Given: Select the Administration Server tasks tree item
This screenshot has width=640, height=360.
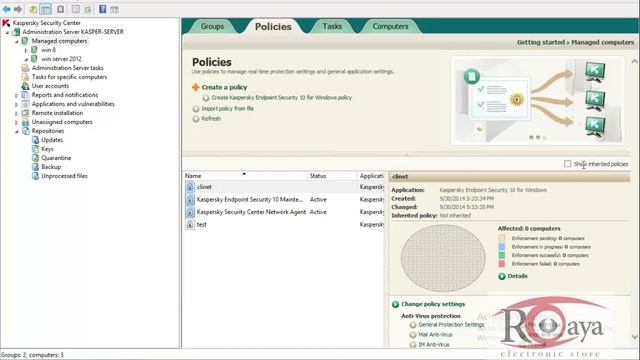Looking at the screenshot, I should [67, 68].
